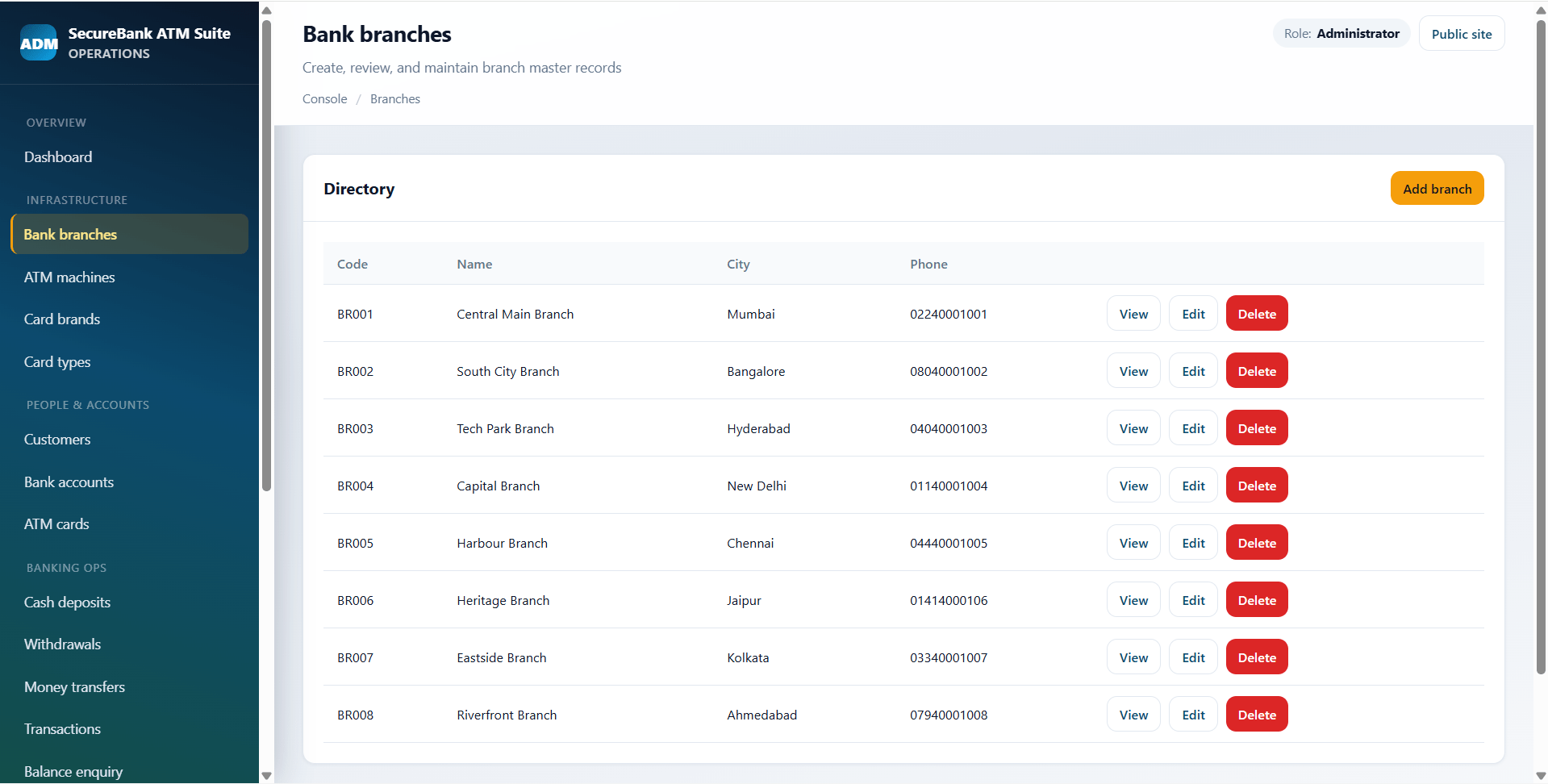Click the Branches breadcrumb
Screen dimensions: 1548x784
tap(395, 99)
